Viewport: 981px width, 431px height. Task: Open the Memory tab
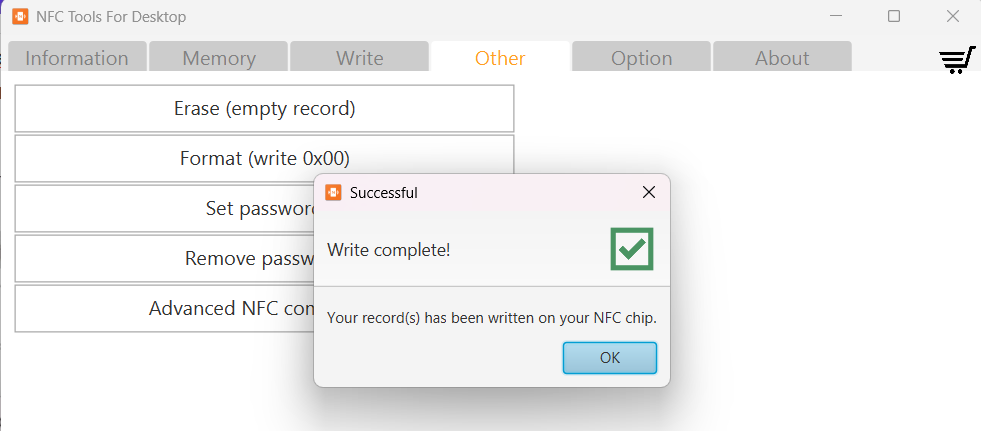point(219,58)
